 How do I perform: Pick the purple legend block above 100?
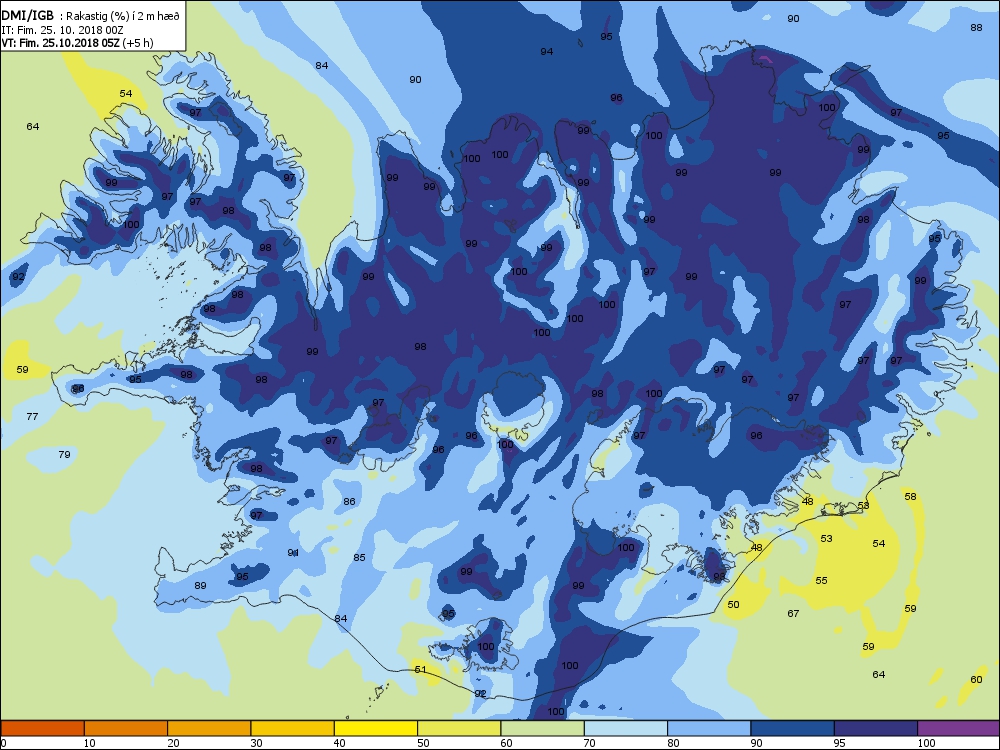tap(959, 728)
